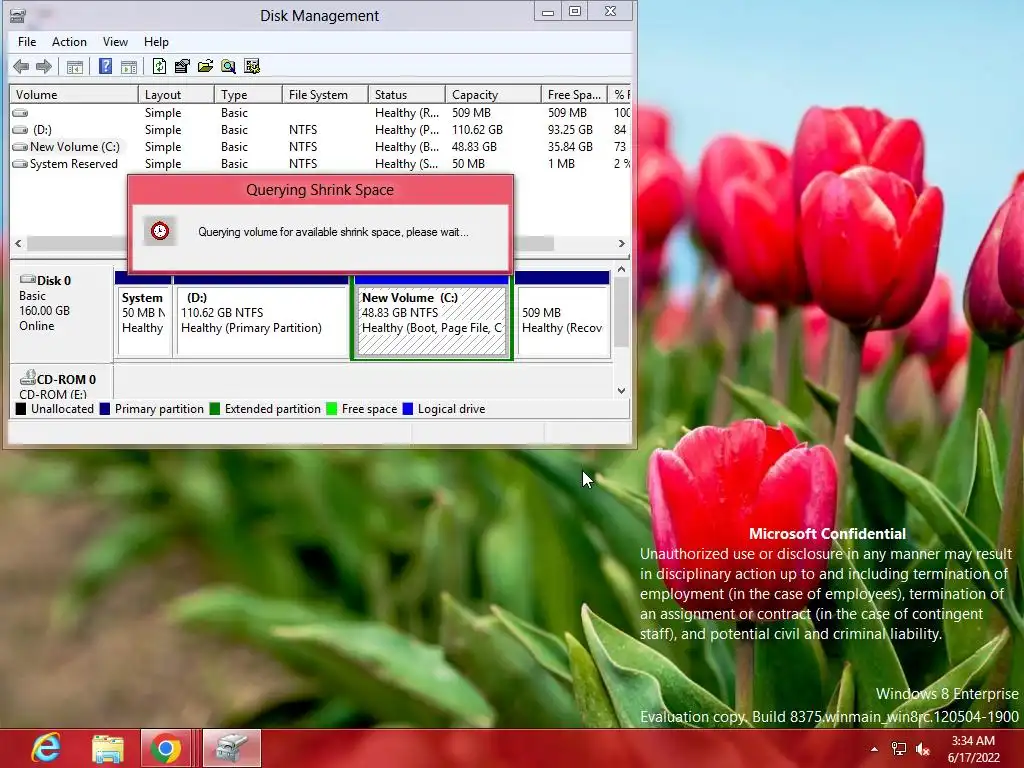Viewport: 1024px width, 768px height.
Task: Click the view settings toolbar icon
Action: pyautogui.click(x=251, y=66)
